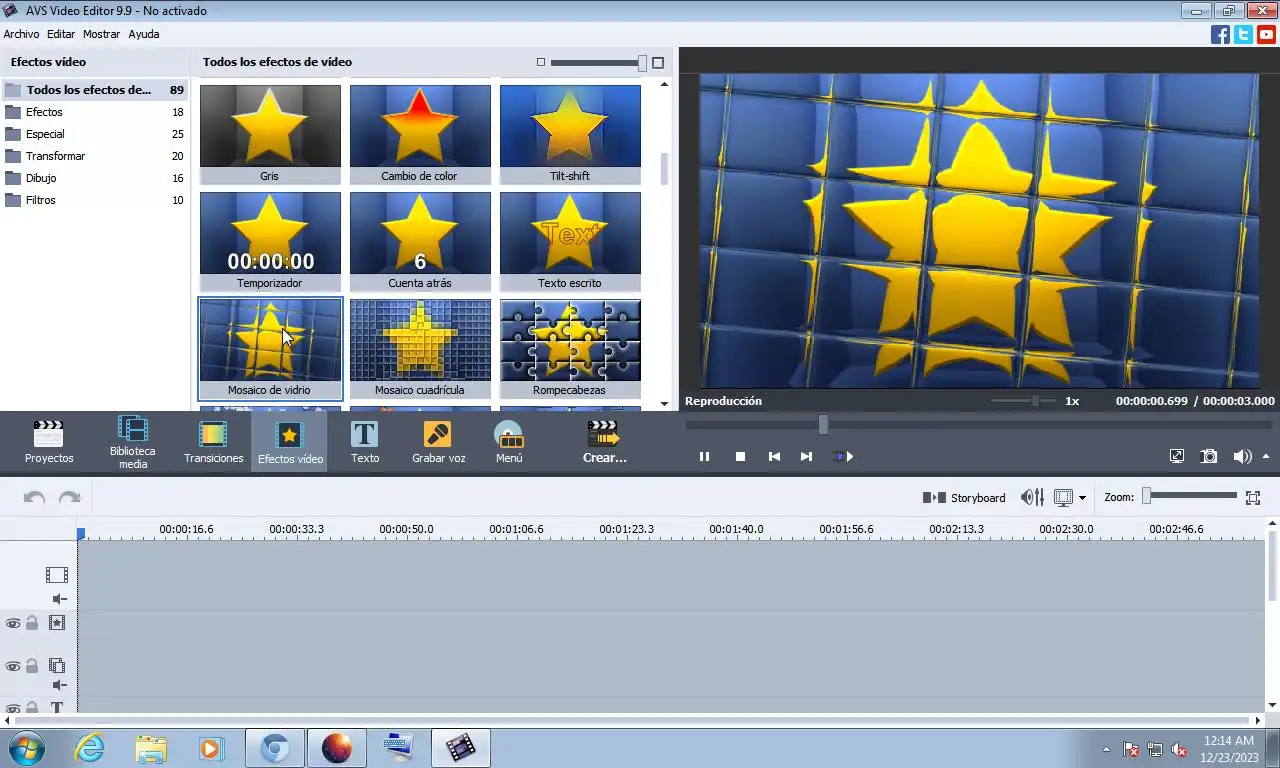Select the Dibujo category folder
1280x768 pixels.
click(94, 178)
